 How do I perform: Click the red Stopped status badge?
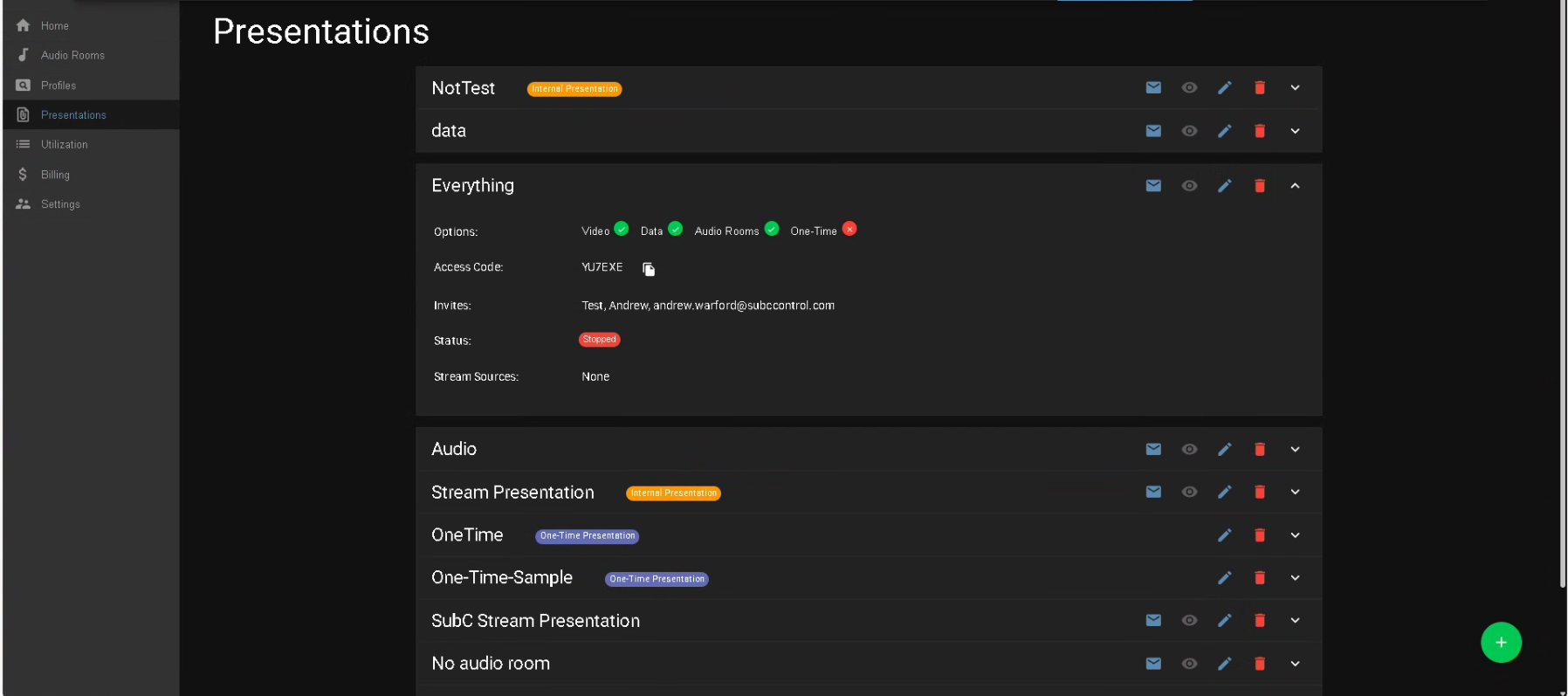click(x=599, y=340)
